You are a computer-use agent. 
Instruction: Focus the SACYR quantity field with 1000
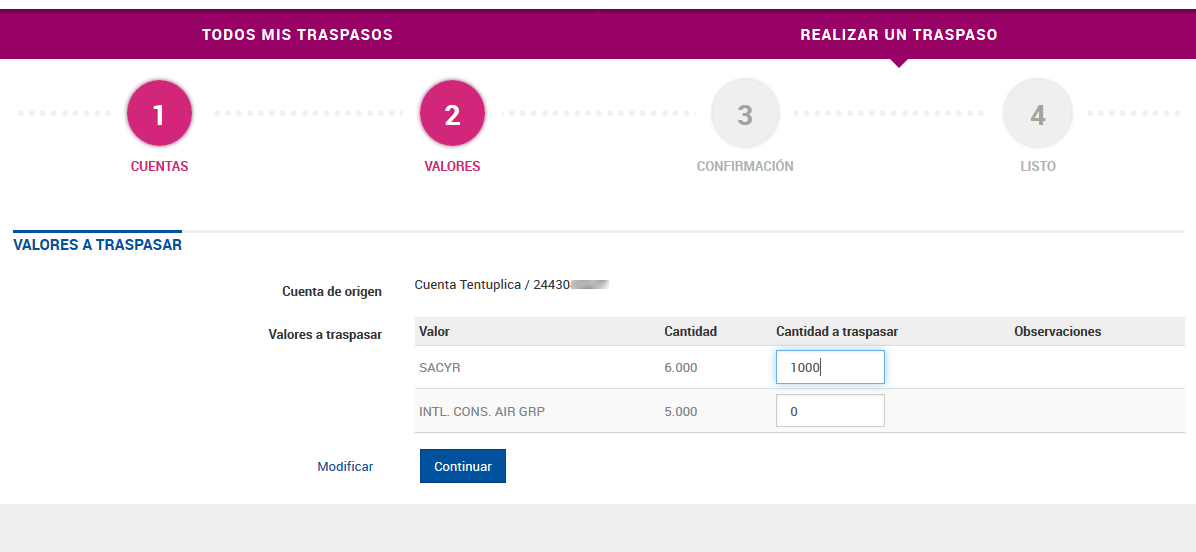point(830,367)
